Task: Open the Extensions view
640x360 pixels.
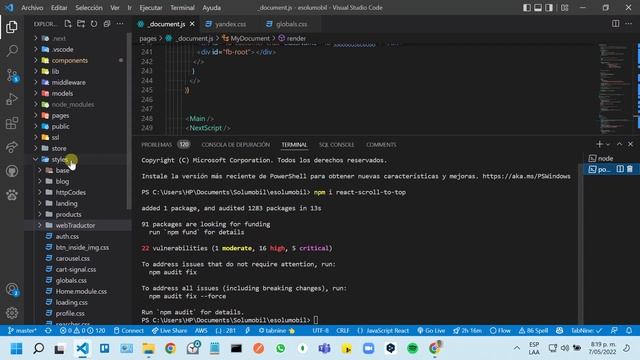Action: click(12, 123)
